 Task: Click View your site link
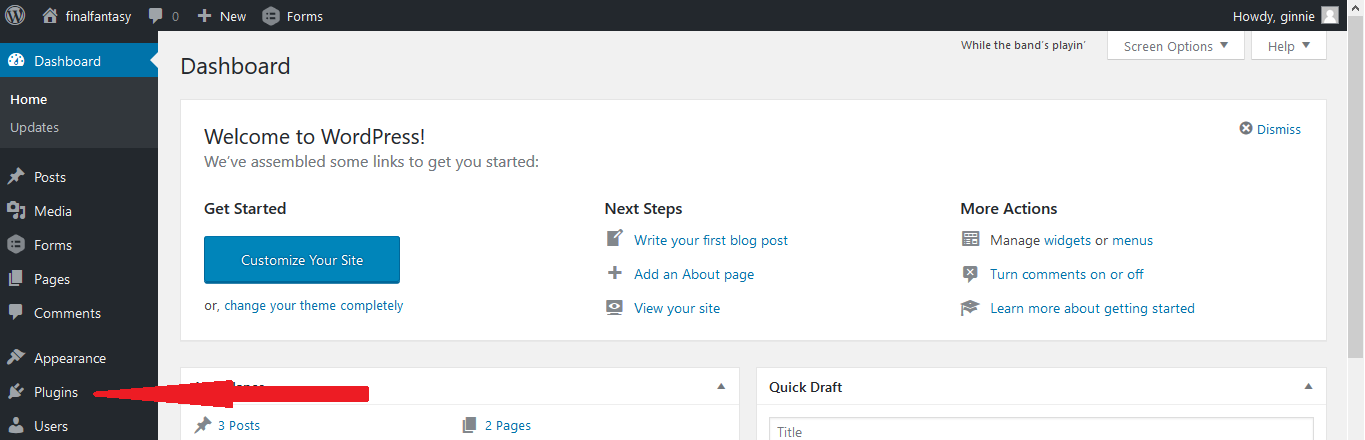(677, 308)
